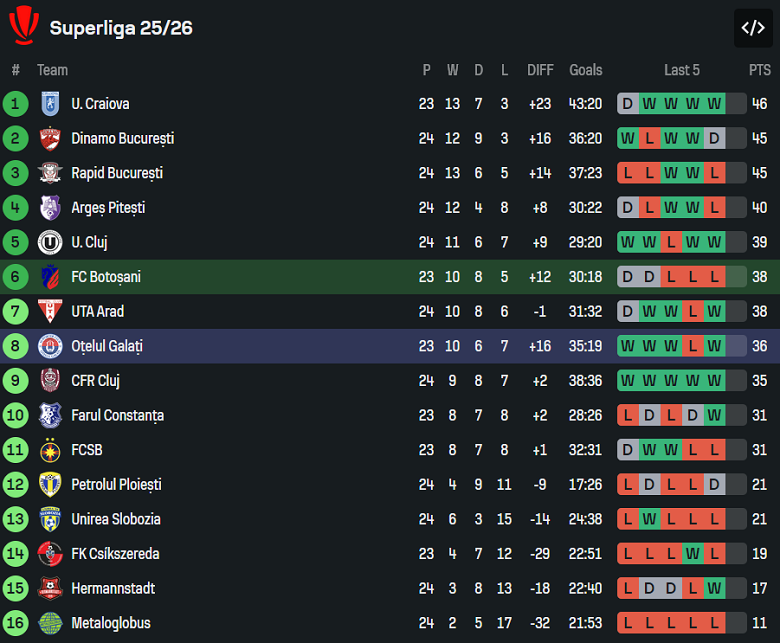Click the U. Craiova club crest
Image resolution: width=780 pixels, height=643 pixels.
pos(49,104)
